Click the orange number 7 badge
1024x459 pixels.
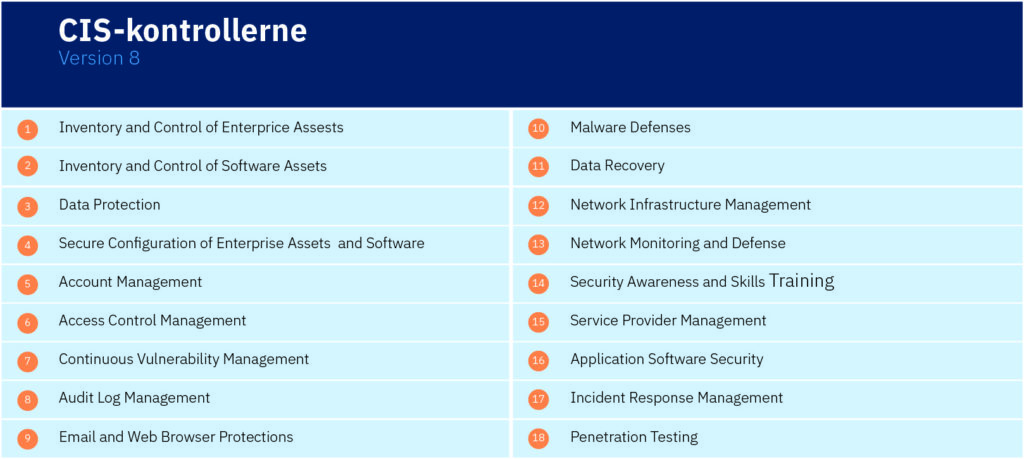pyautogui.click(x=27, y=360)
